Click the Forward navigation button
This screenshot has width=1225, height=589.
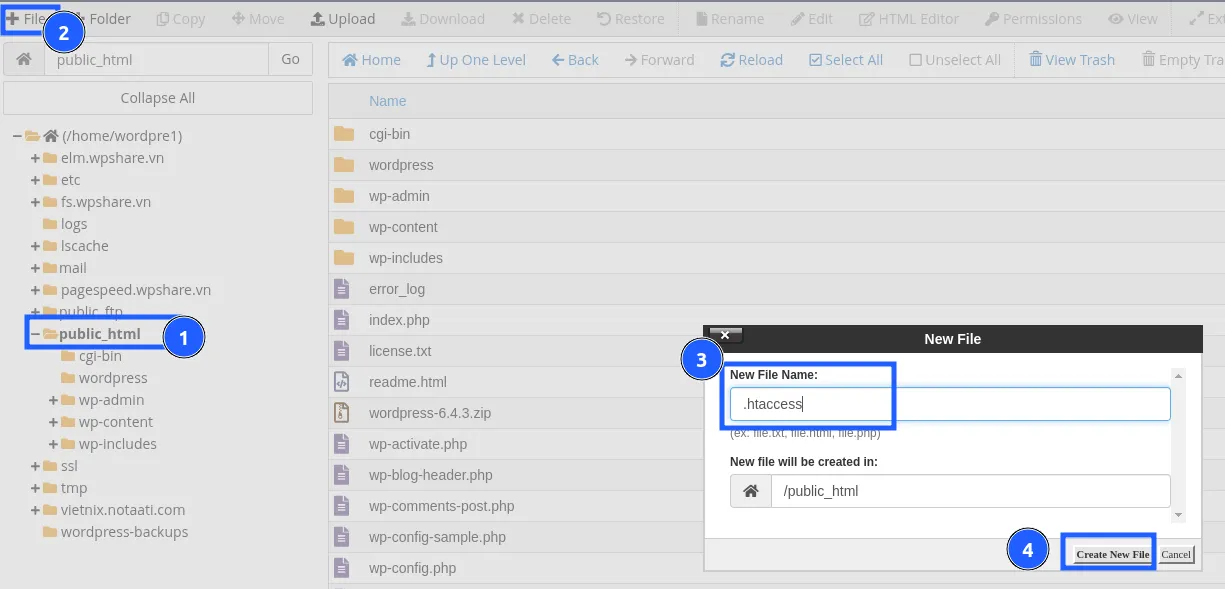pyautogui.click(x=659, y=60)
